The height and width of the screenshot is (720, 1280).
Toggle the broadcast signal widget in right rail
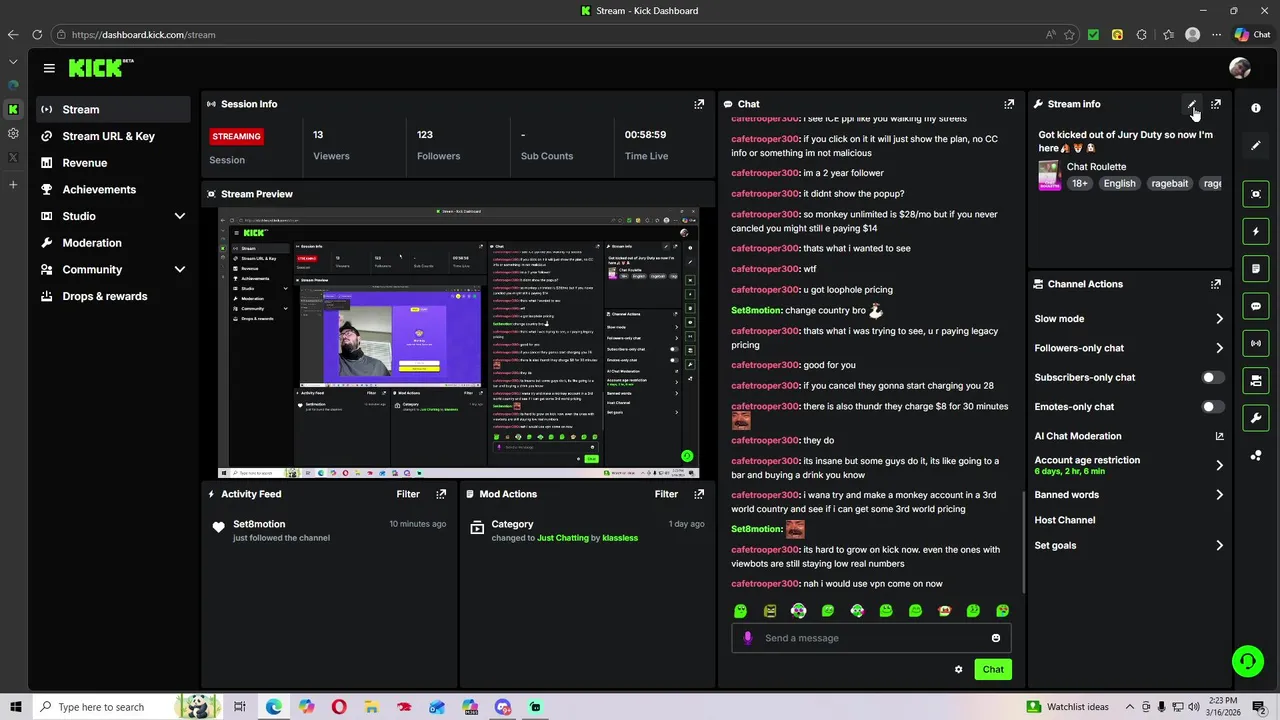1256,343
